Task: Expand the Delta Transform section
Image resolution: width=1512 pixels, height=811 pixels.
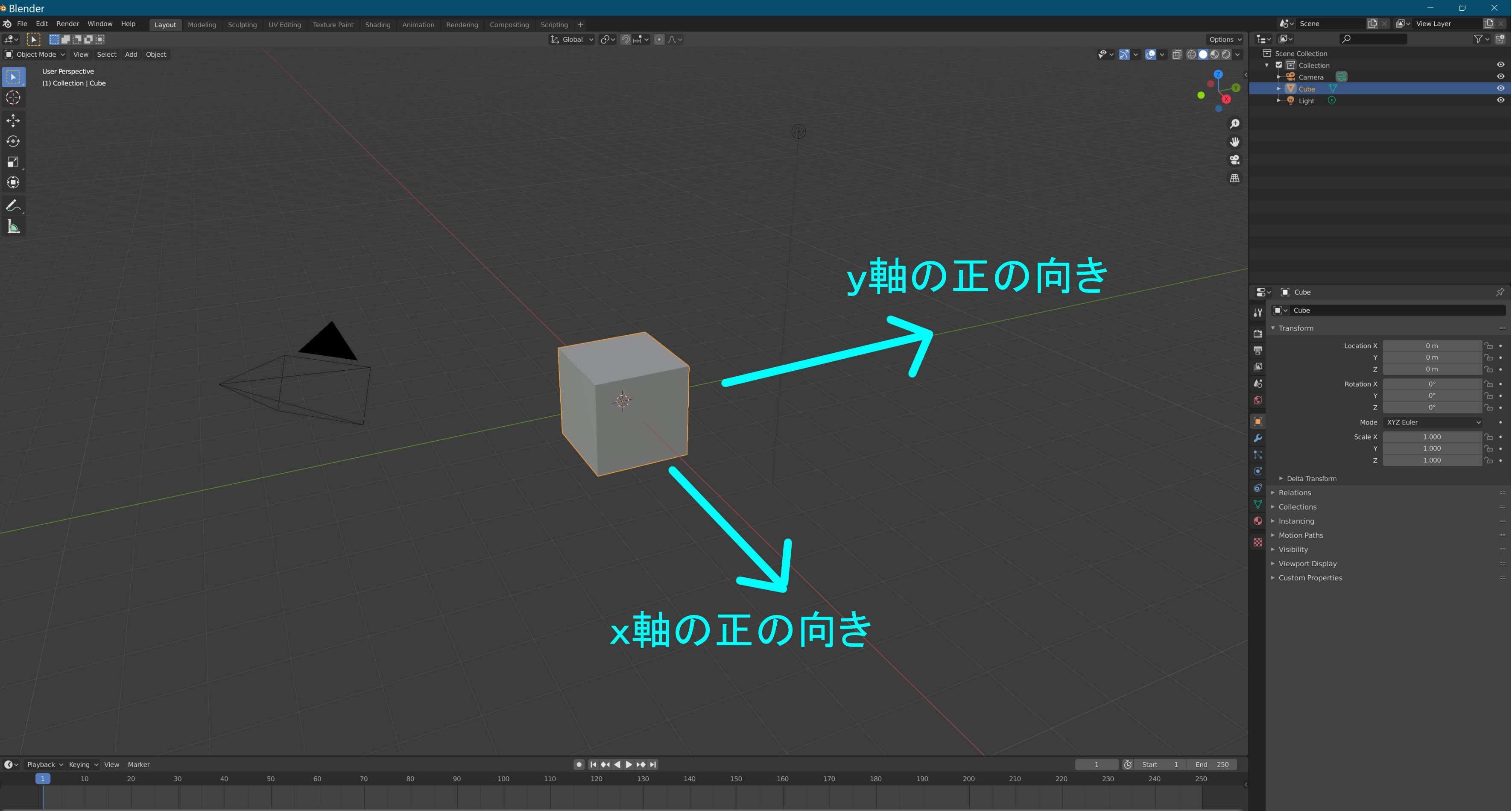Action: click(1311, 479)
